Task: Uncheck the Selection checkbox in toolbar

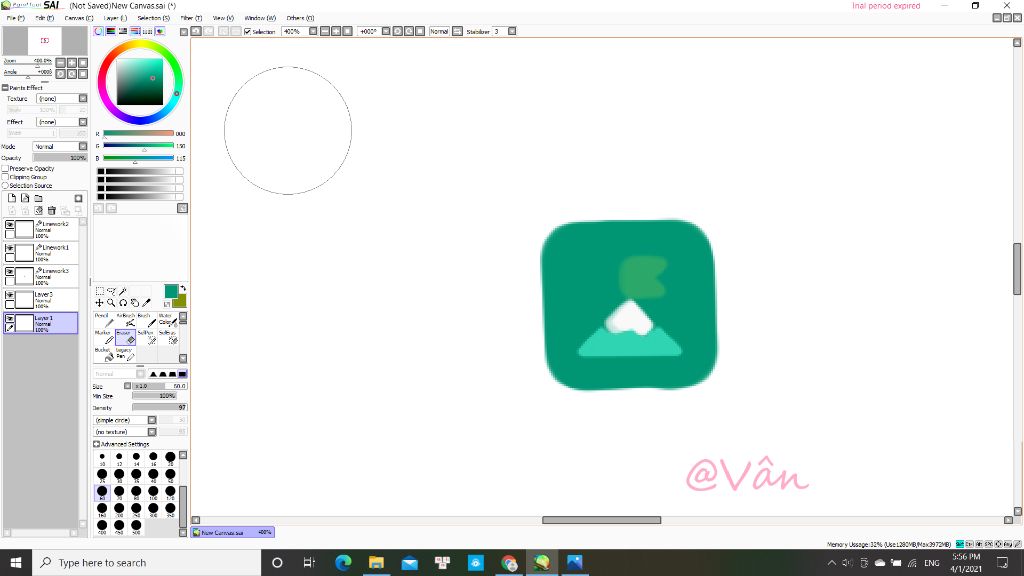Action: (x=248, y=31)
